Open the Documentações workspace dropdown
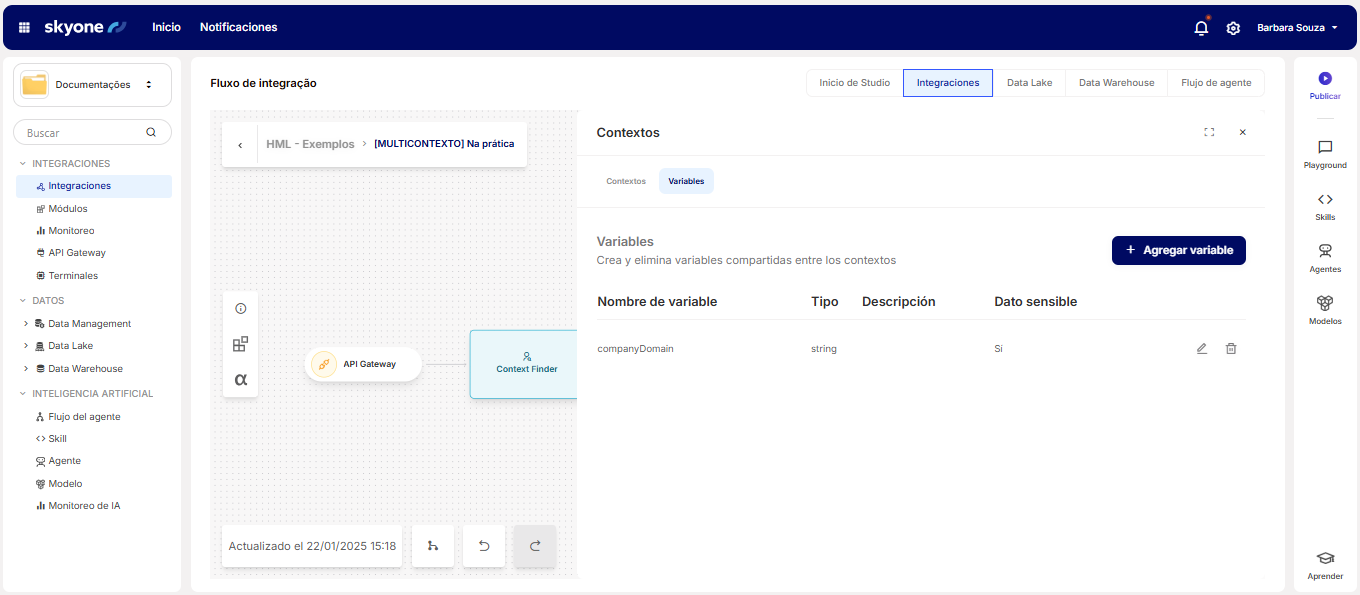Viewport: 1360px width, 595px height. (x=92, y=85)
